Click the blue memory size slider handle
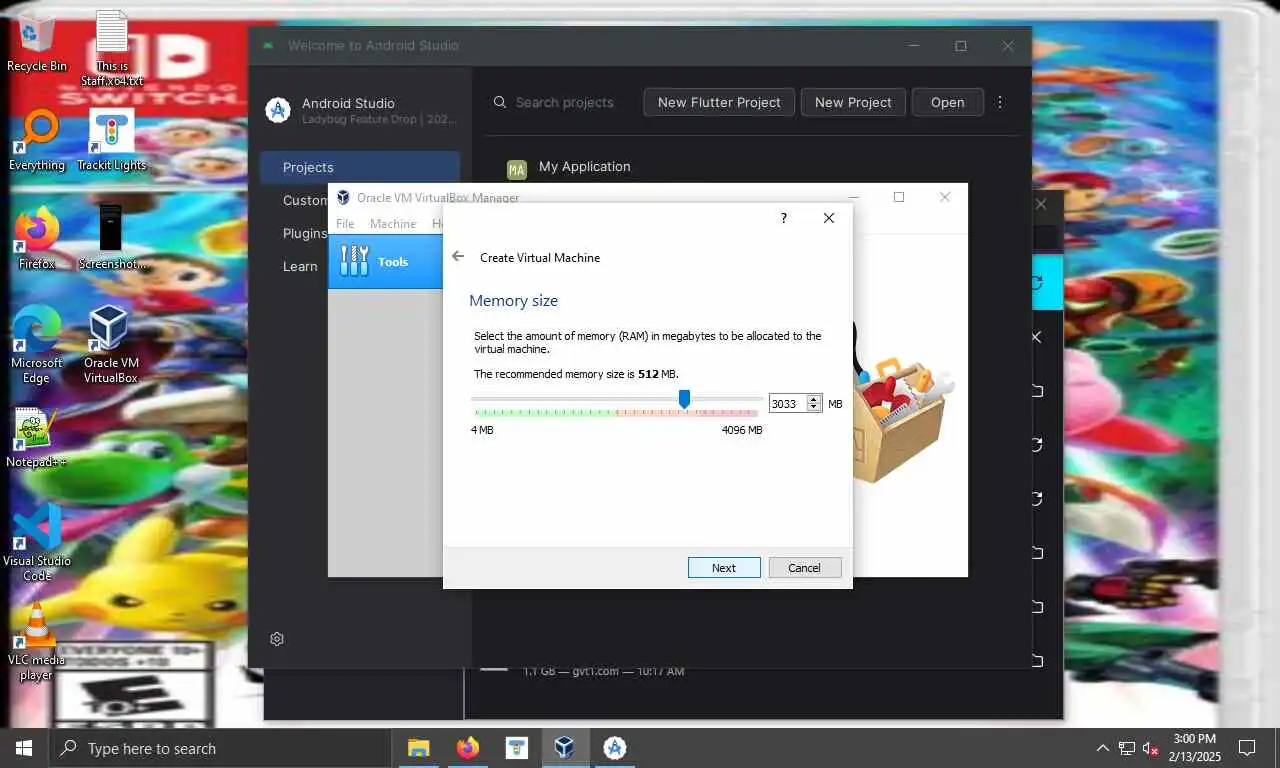Viewport: 1280px width, 768px height. pyautogui.click(x=684, y=399)
